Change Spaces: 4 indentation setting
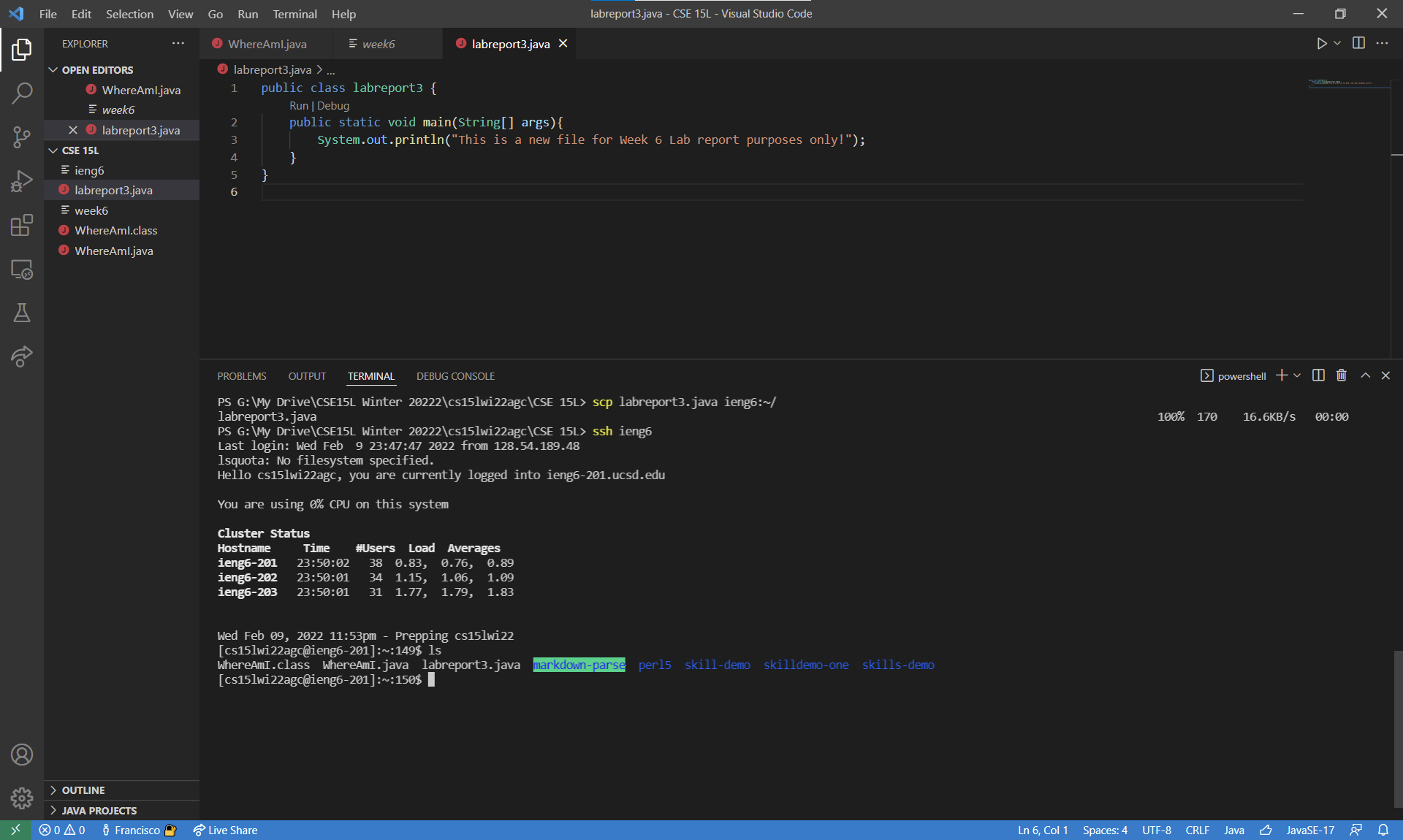1403x840 pixels. 1105,831
